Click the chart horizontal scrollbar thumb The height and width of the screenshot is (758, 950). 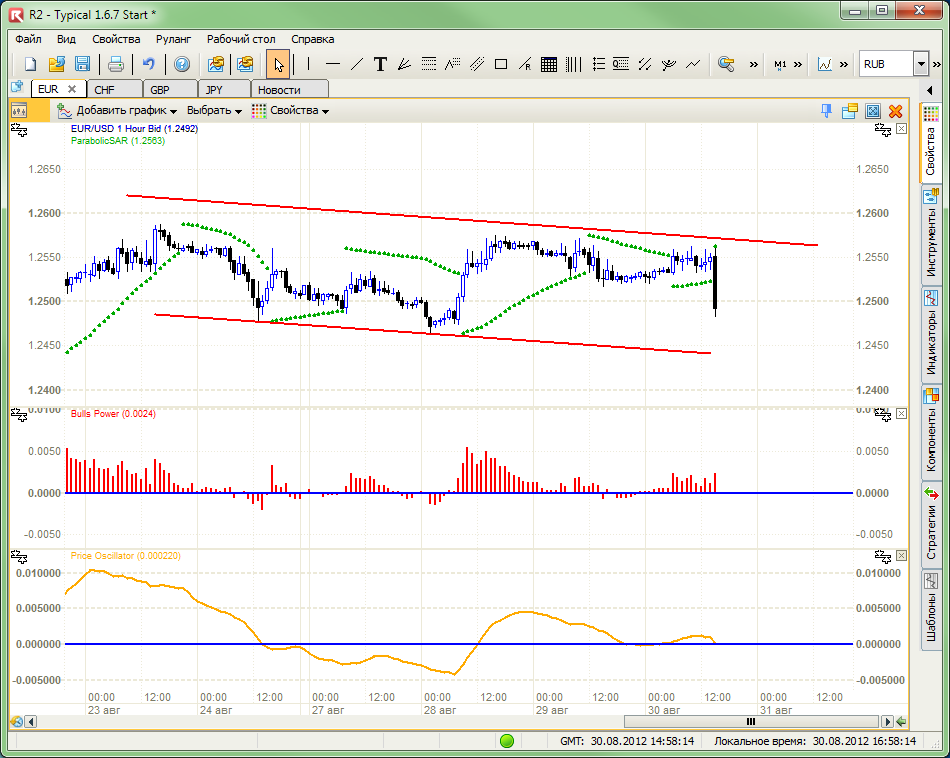pos(751,722)
